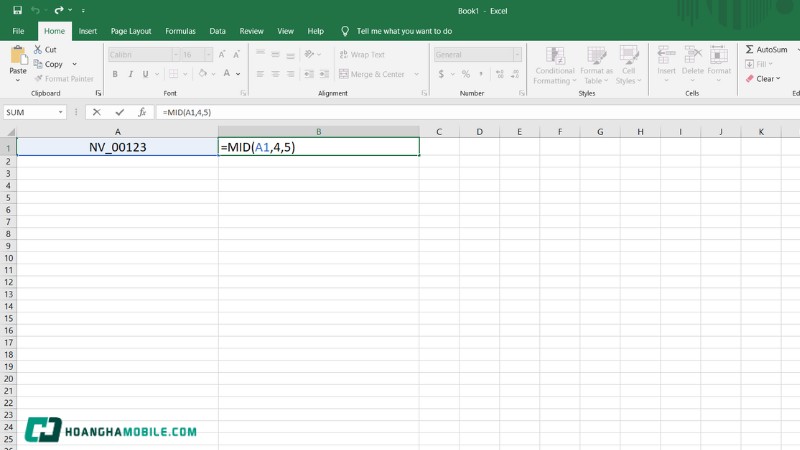Toggle Italic formatting
Screen dimensions: 800x450
tap(131, 74)
